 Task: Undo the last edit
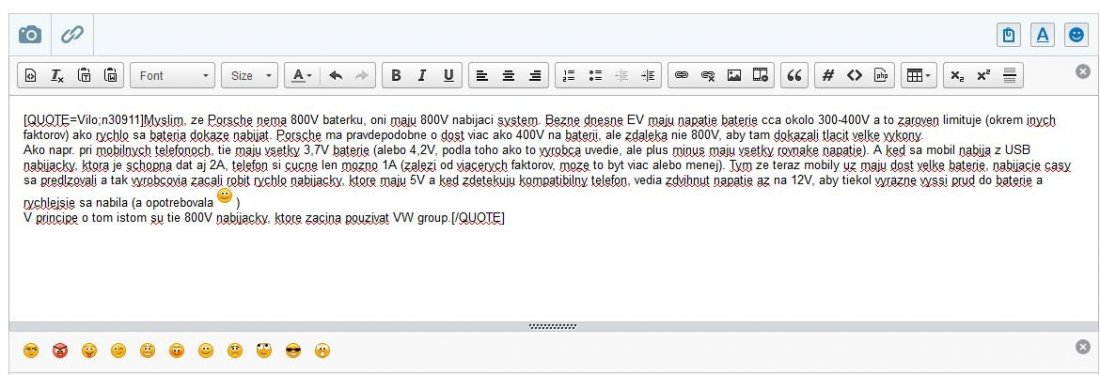tap(336, 76)
